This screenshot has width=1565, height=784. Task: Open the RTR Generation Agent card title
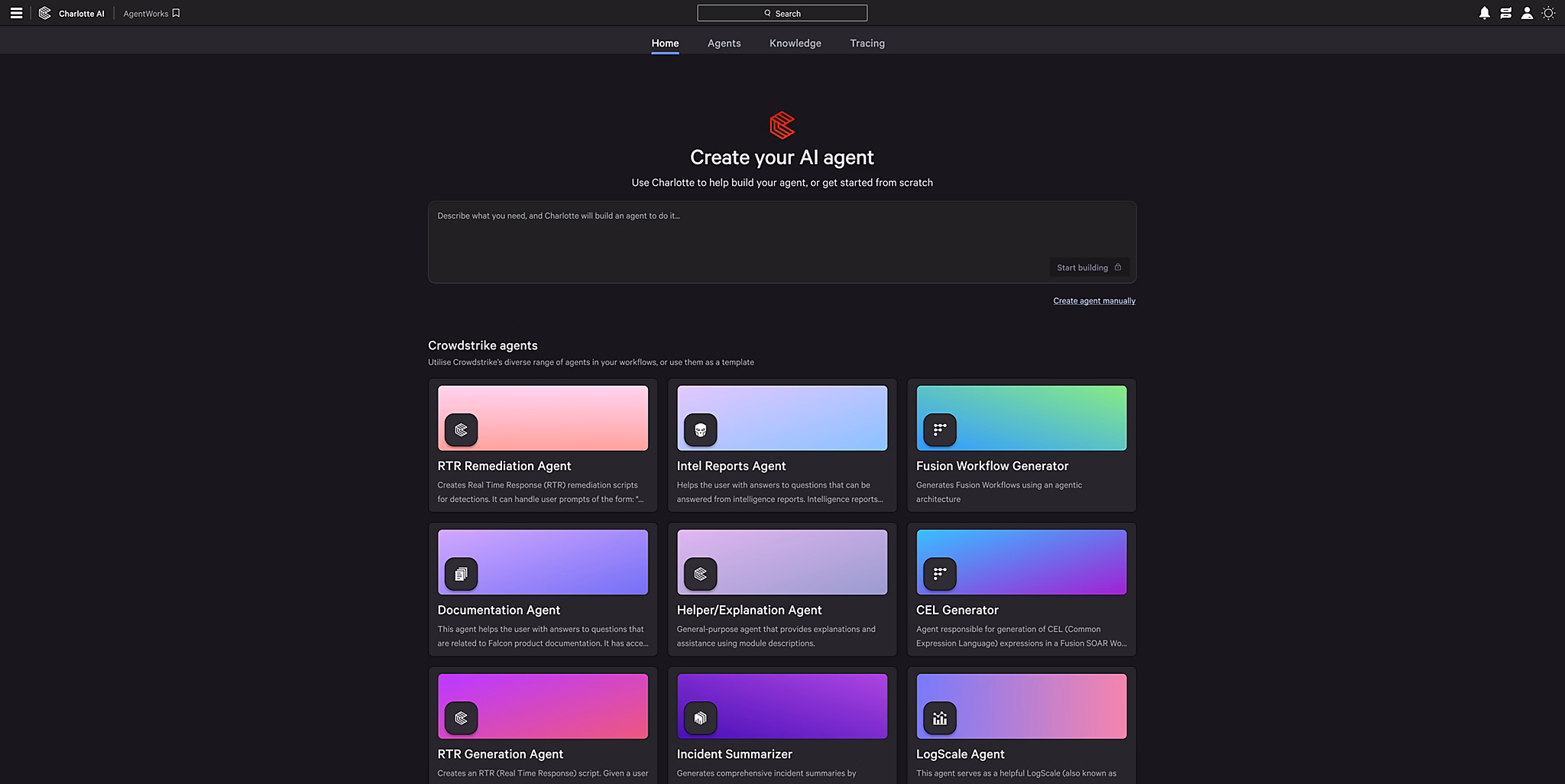tap(501, 754)
